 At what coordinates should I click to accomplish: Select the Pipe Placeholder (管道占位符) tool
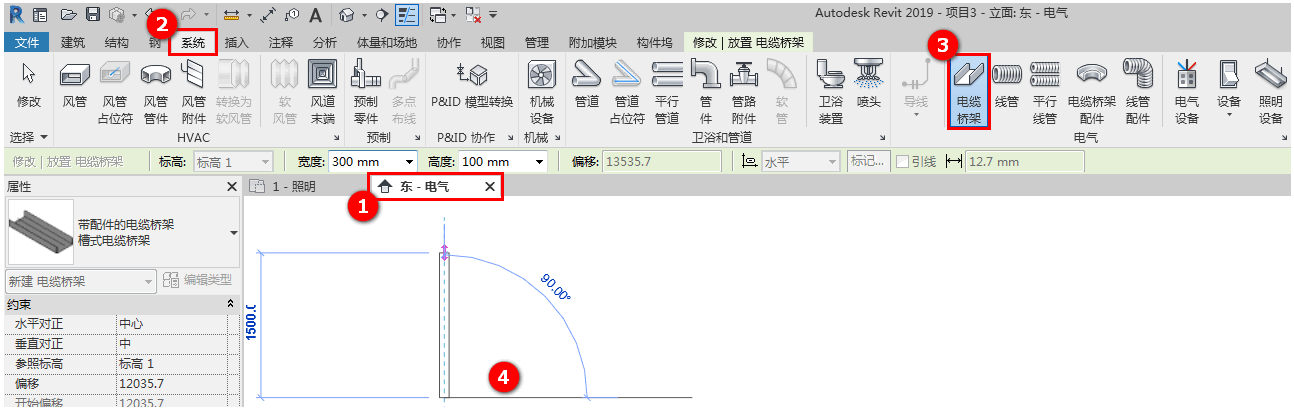click(x=627, y=91)
